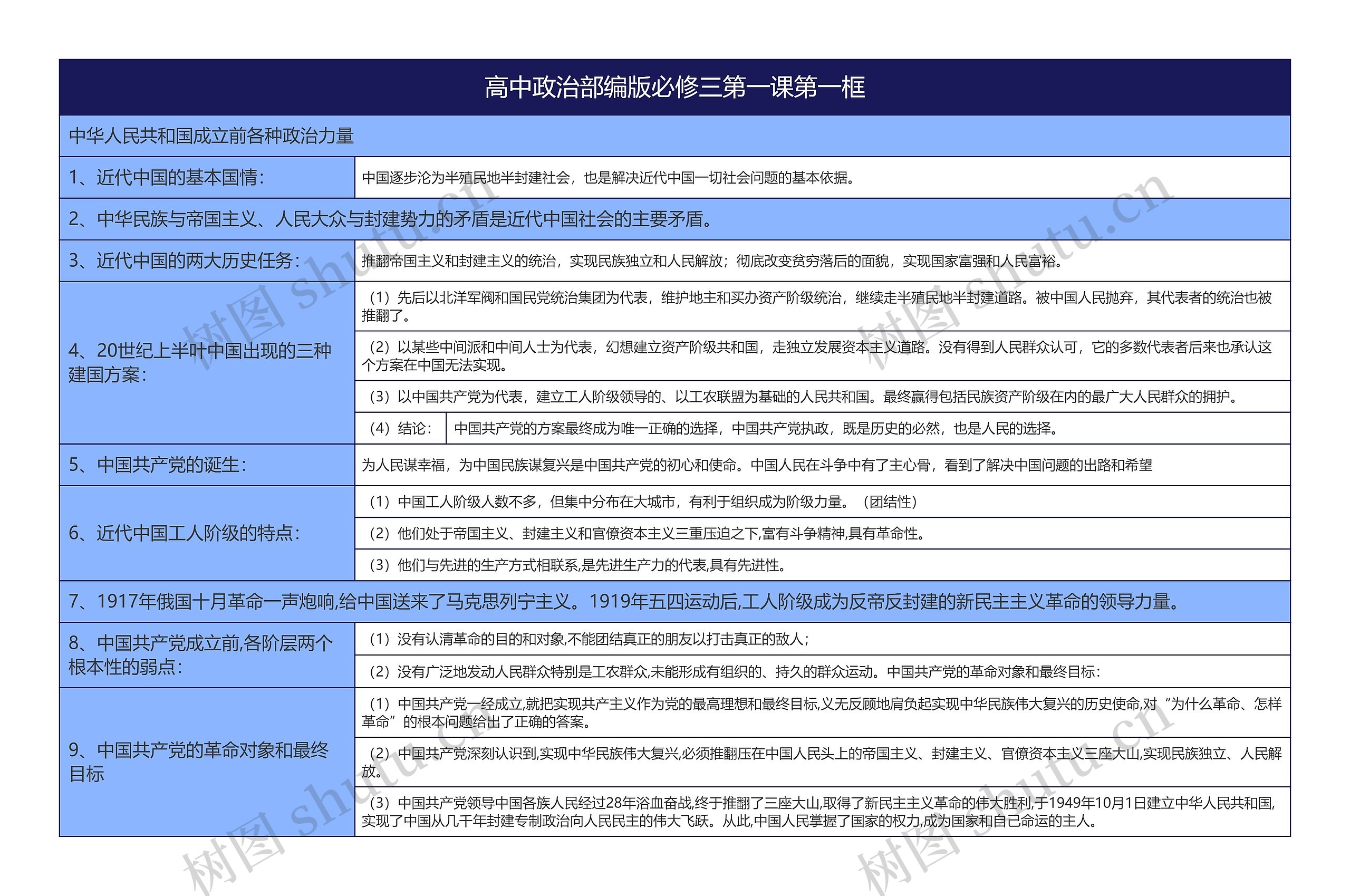Select cell 9、中国共产党的革命对象和最终目标

click(x=207, y=762)
